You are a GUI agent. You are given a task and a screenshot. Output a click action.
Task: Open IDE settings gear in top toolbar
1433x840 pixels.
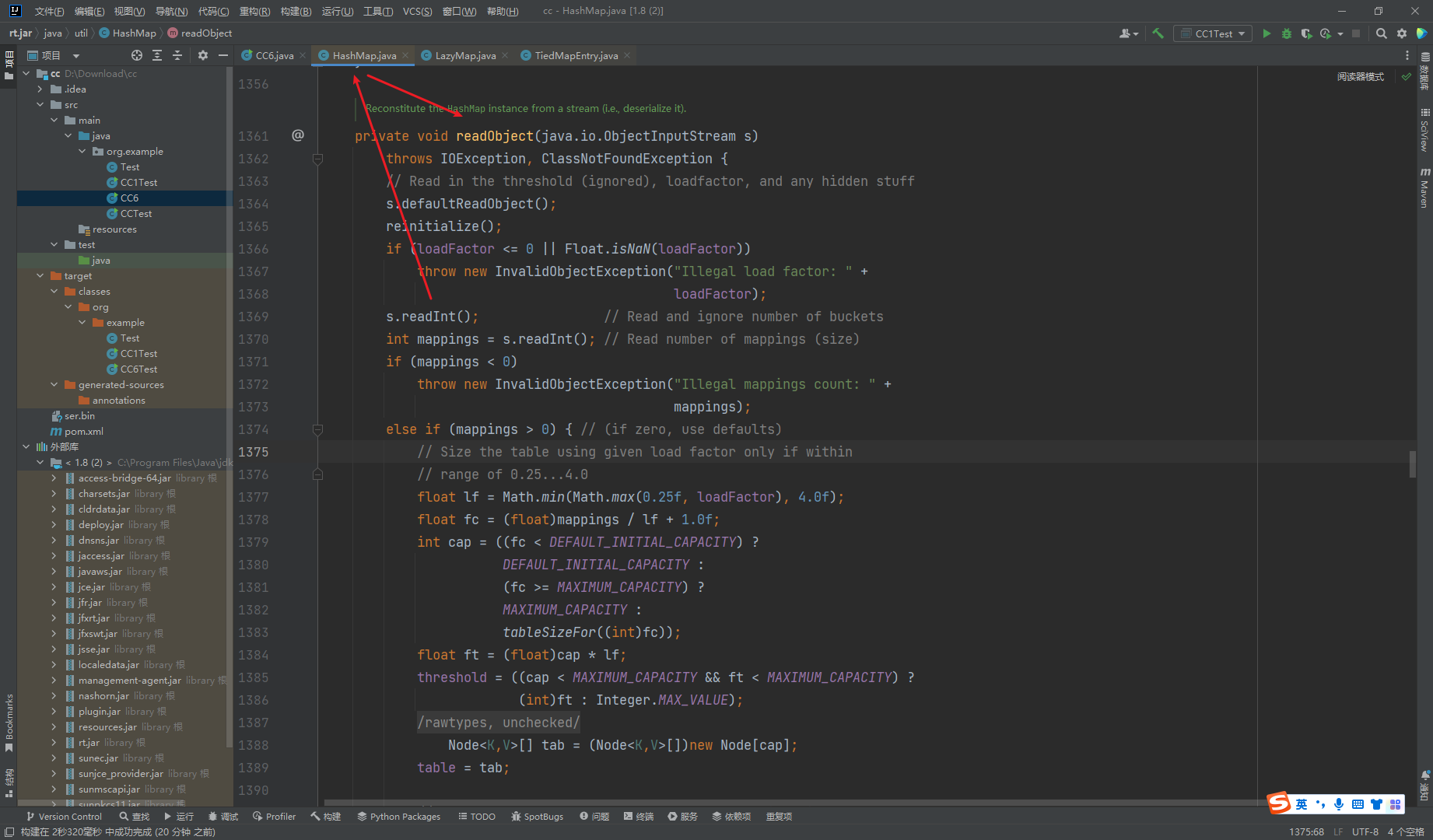tap(1402, 33)
